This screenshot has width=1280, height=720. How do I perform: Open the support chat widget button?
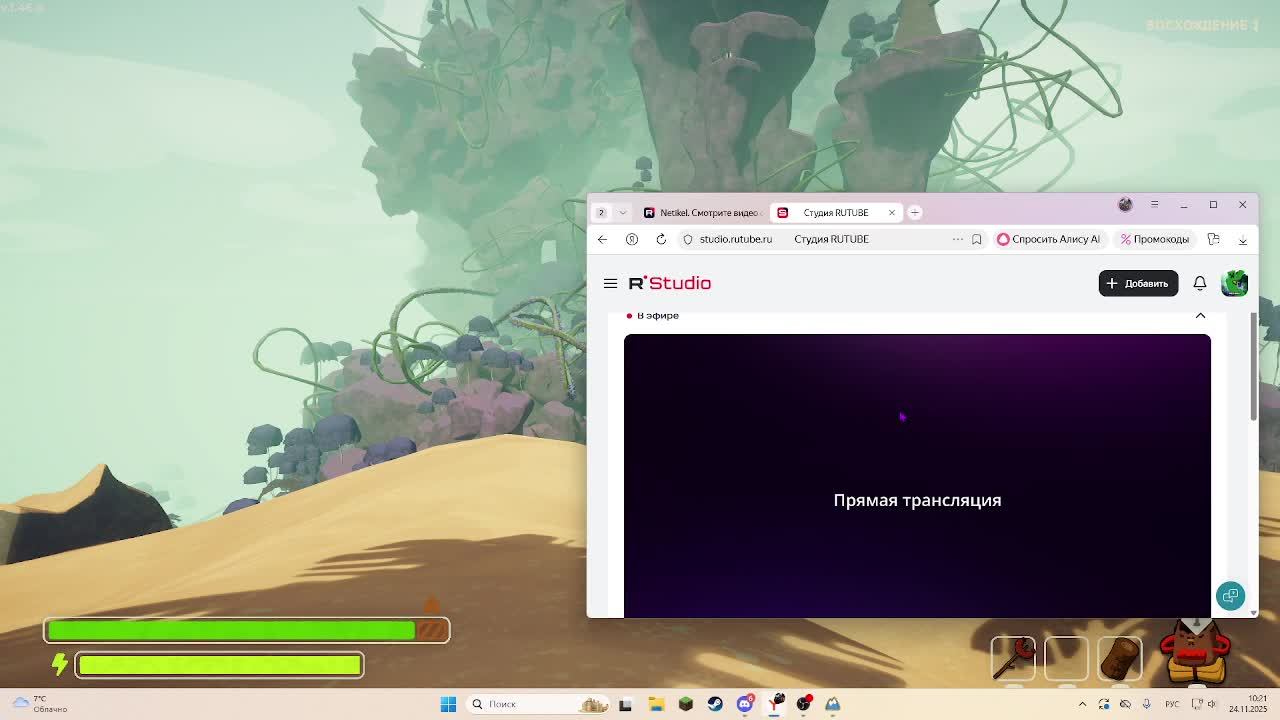[1230, 595]
